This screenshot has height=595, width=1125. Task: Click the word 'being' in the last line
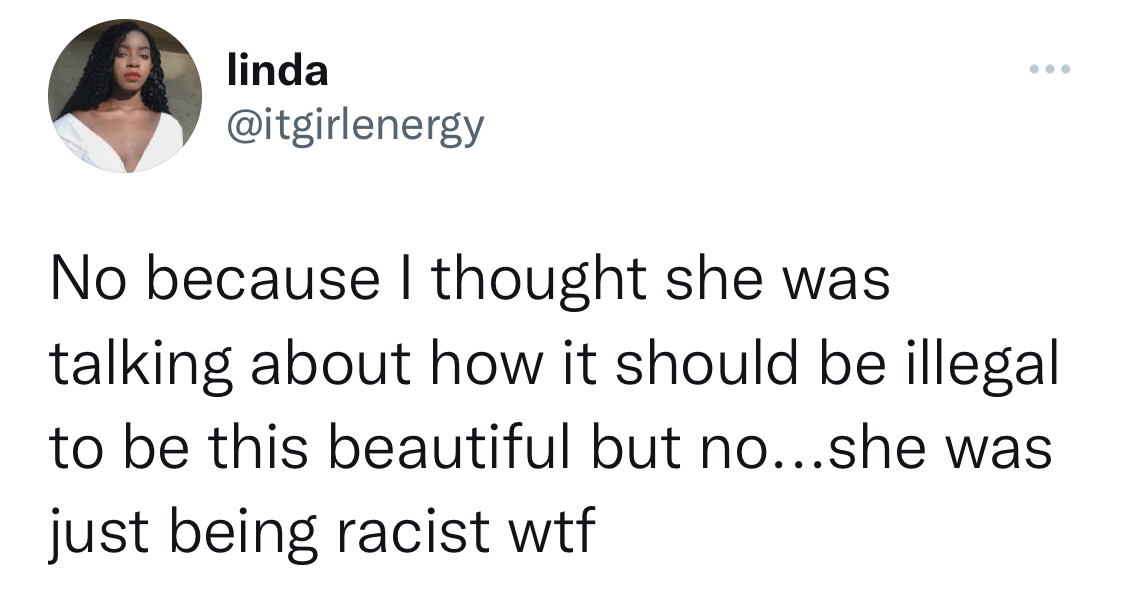point(241,535)
